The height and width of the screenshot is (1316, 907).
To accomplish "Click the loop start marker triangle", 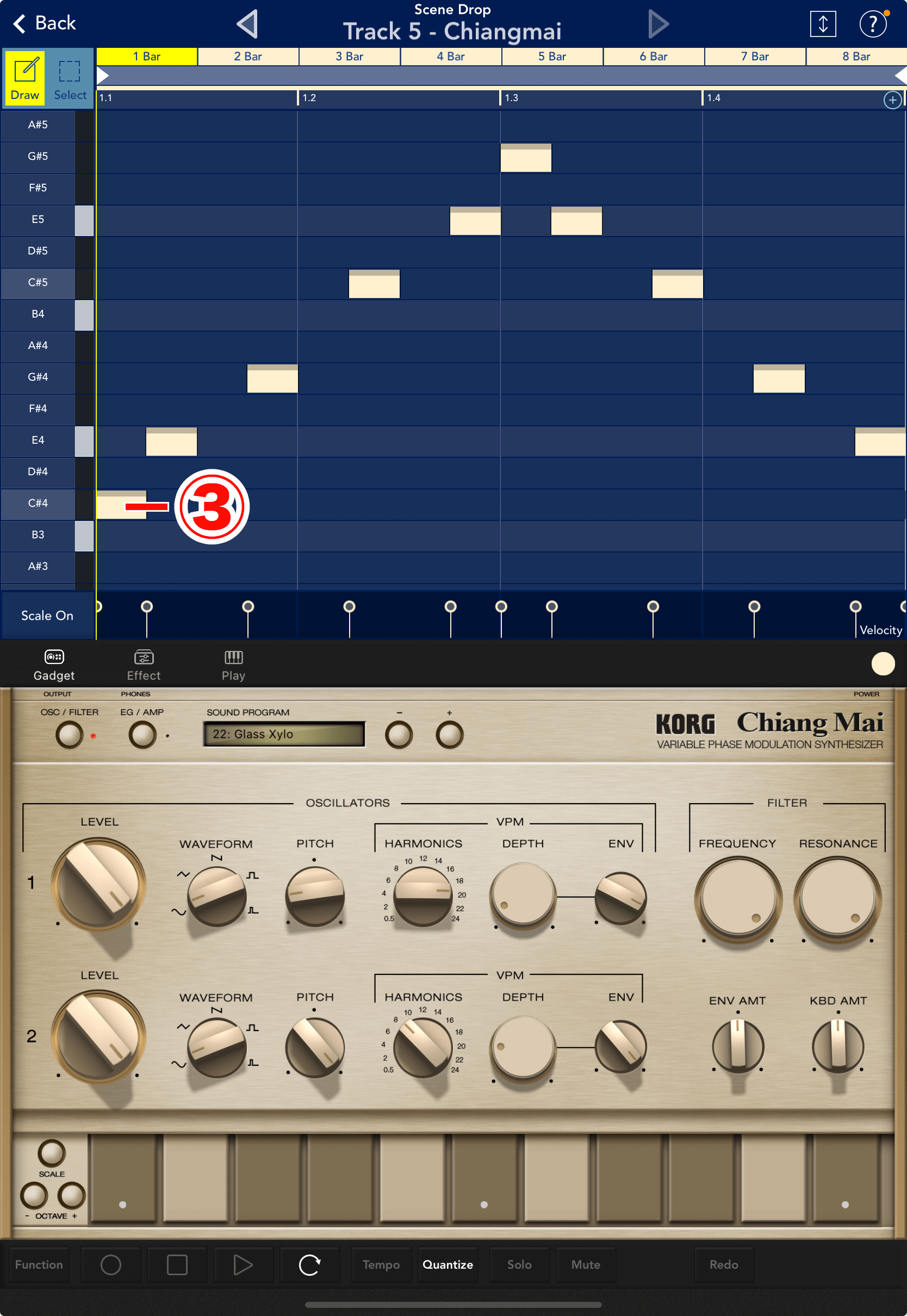I will 102,75.
